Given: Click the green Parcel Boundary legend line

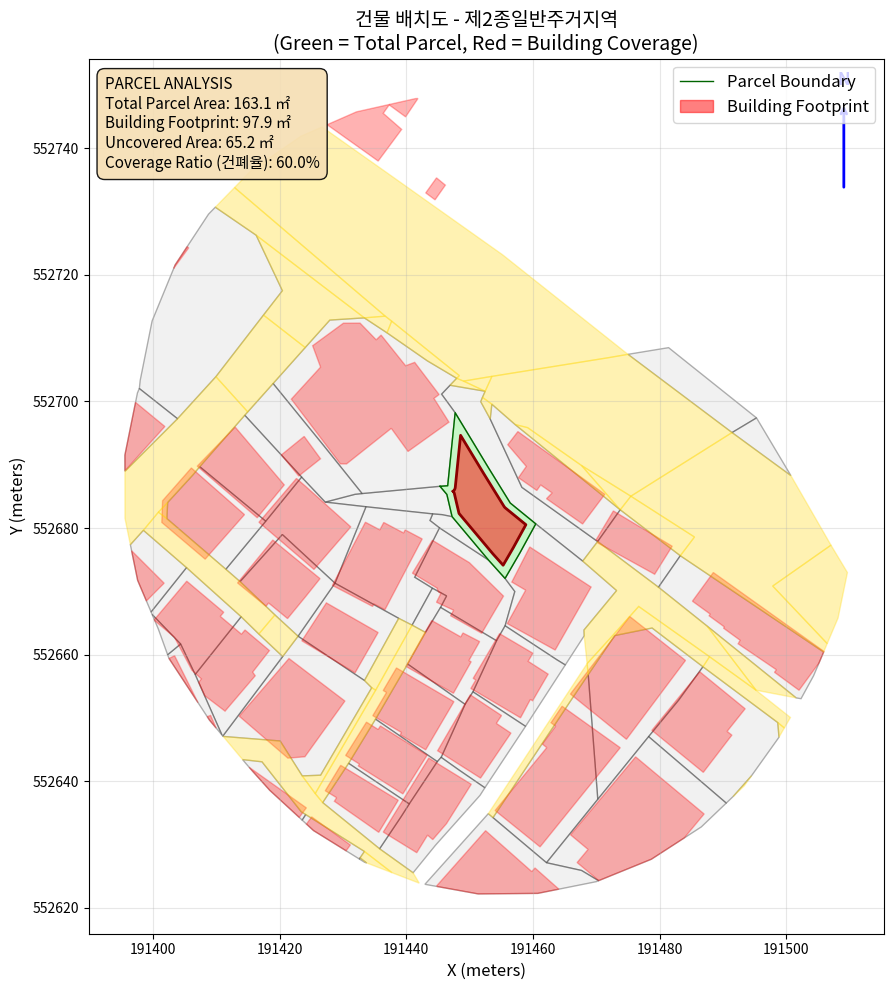Looking at the screenshot, I should tap(696, 81).
